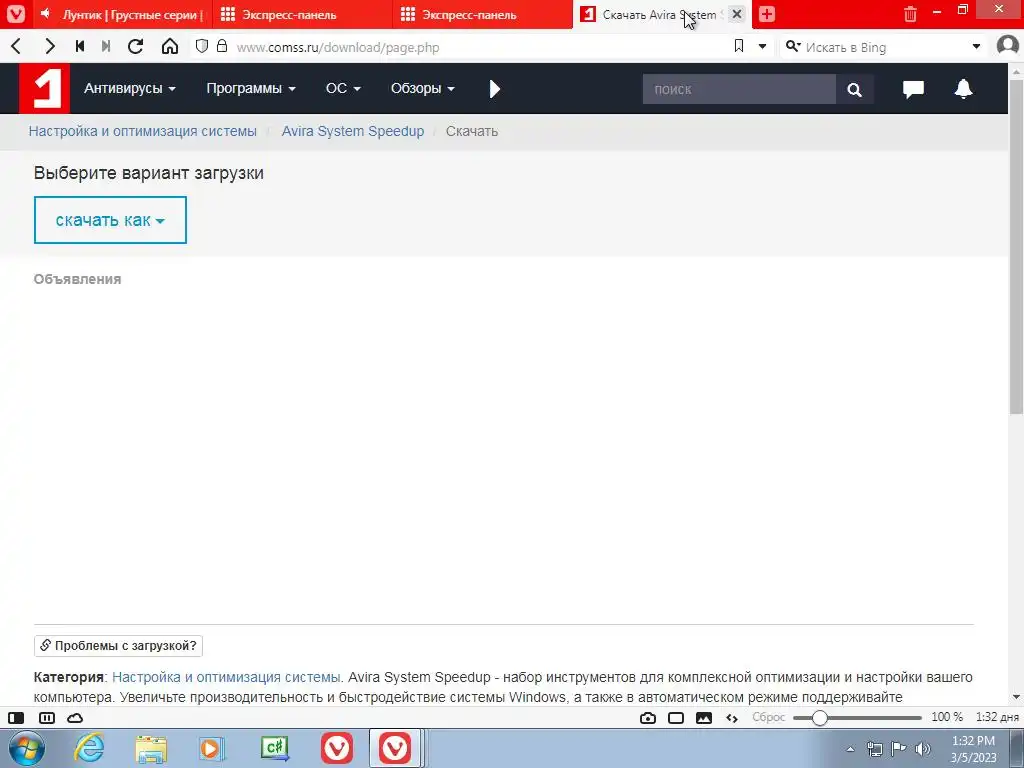
Task: Open the comments chat bubble icon
Action: 913,89
